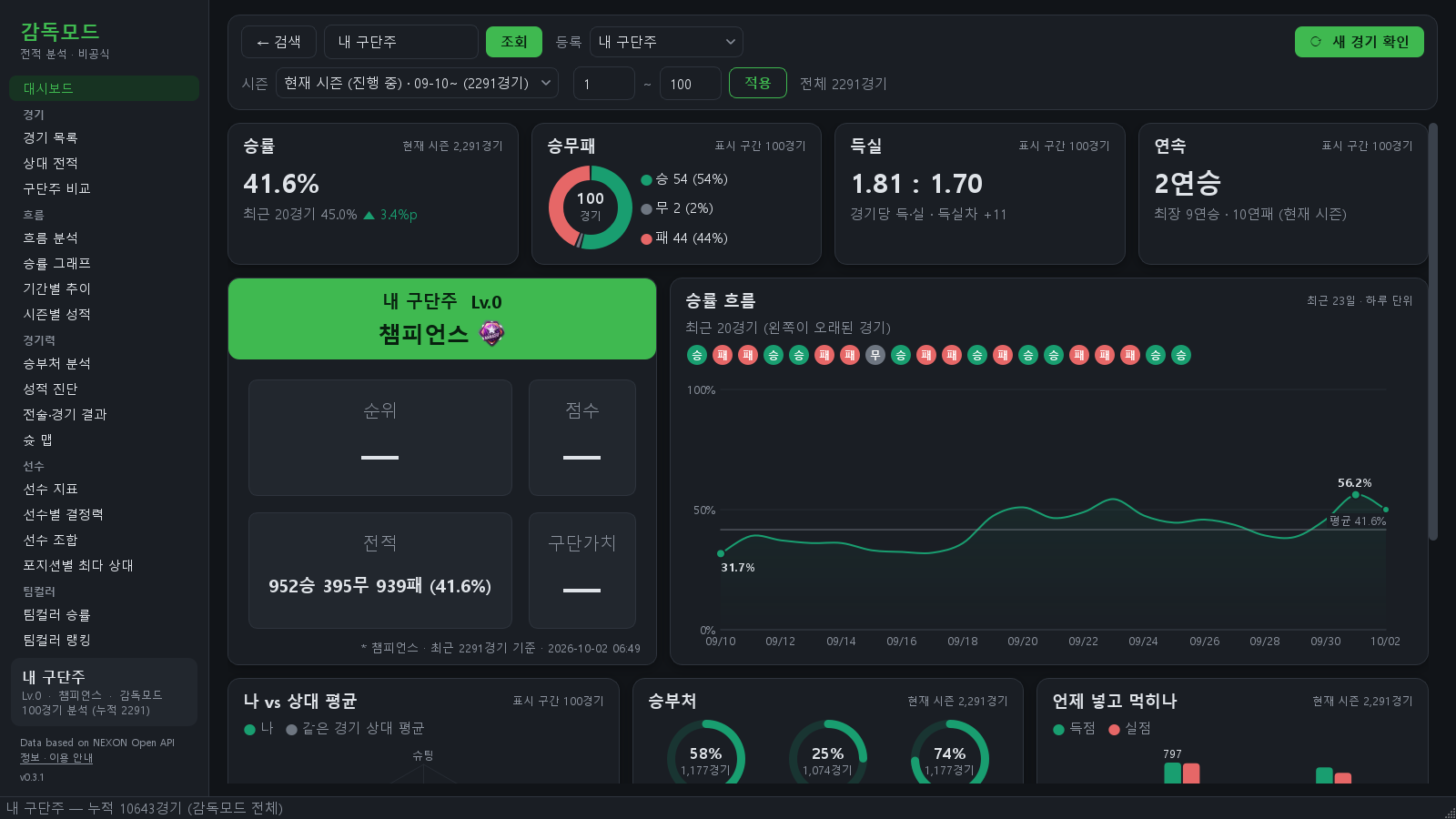This screenshot has height=819, width=1456.
Task: Click the 패 44 (44%) legend entry
Action: click(684, 238)
